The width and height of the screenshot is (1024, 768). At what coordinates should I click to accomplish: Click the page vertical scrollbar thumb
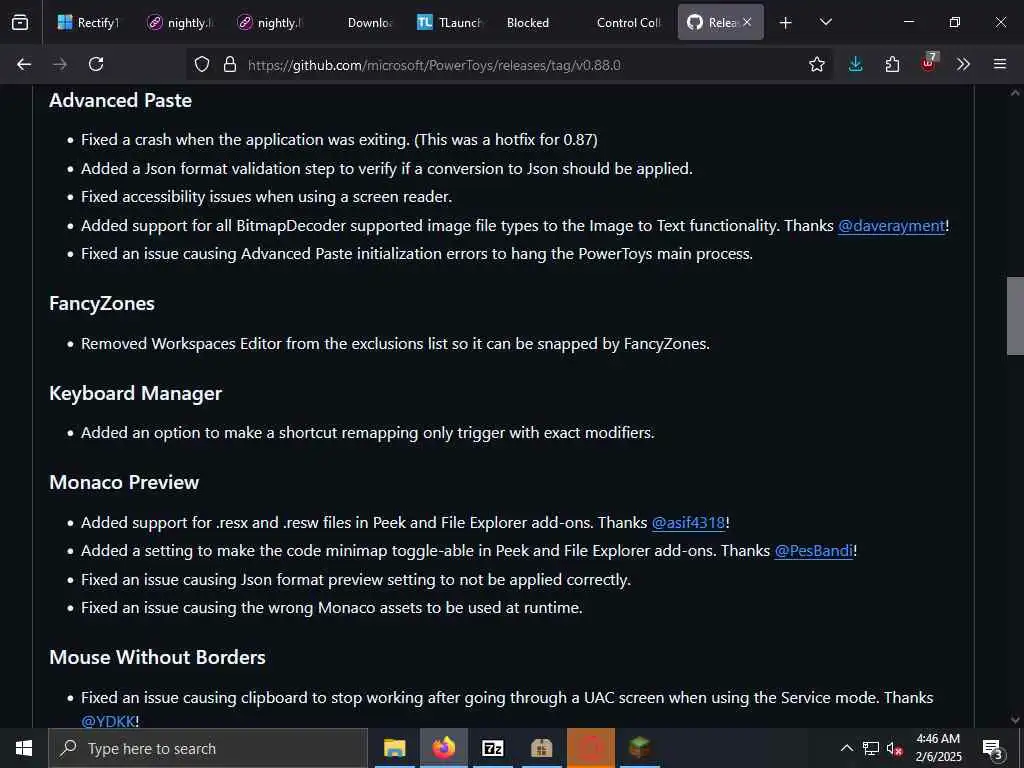[x=1015, y=315]
